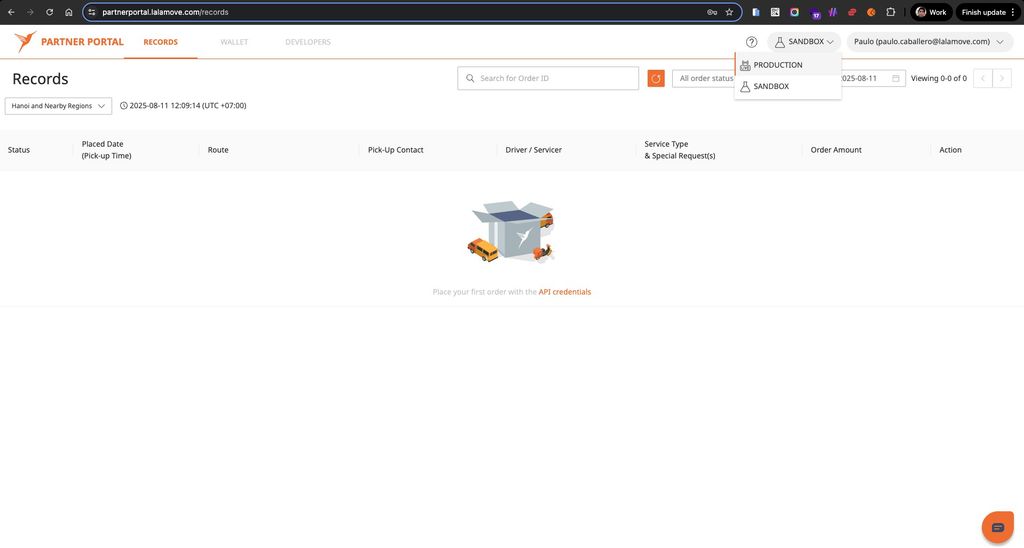The height and width of the screenshot is (548, 1024).
Task: Click the Lalamove Partner Portal logo
Action: [69, 42]
